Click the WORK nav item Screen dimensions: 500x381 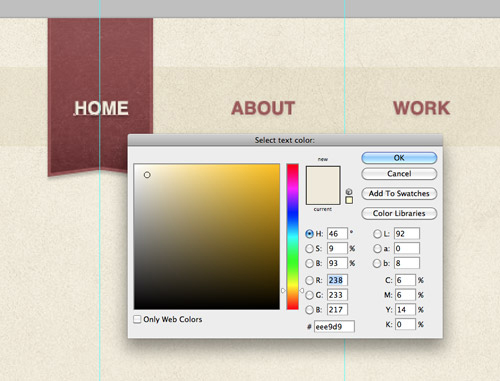point(422,108)
